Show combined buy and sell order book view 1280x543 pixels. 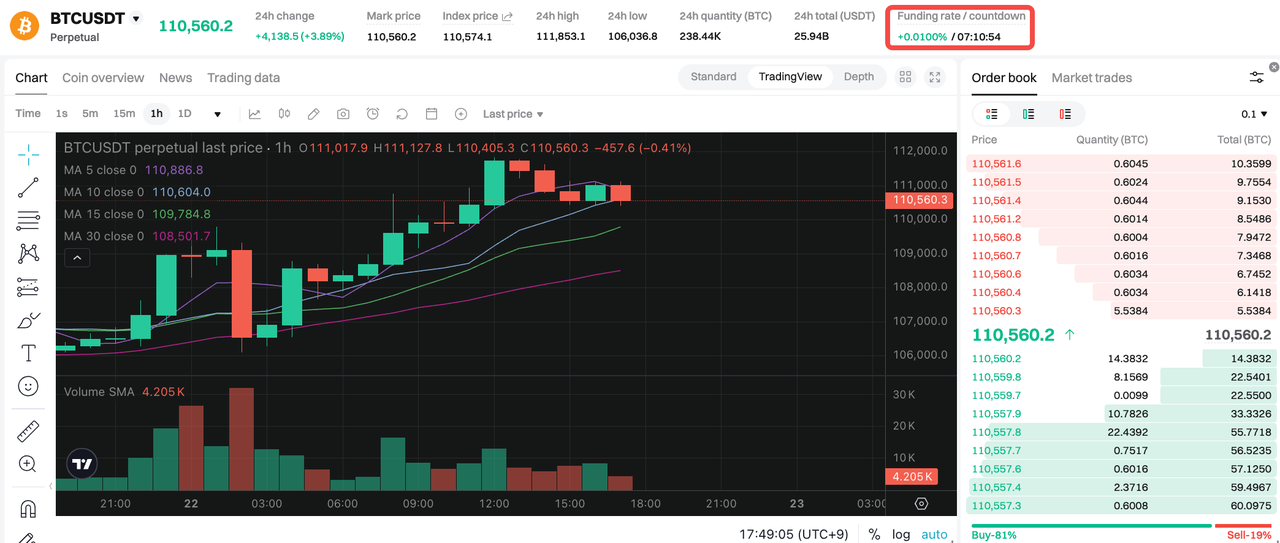tap(991, 114)
